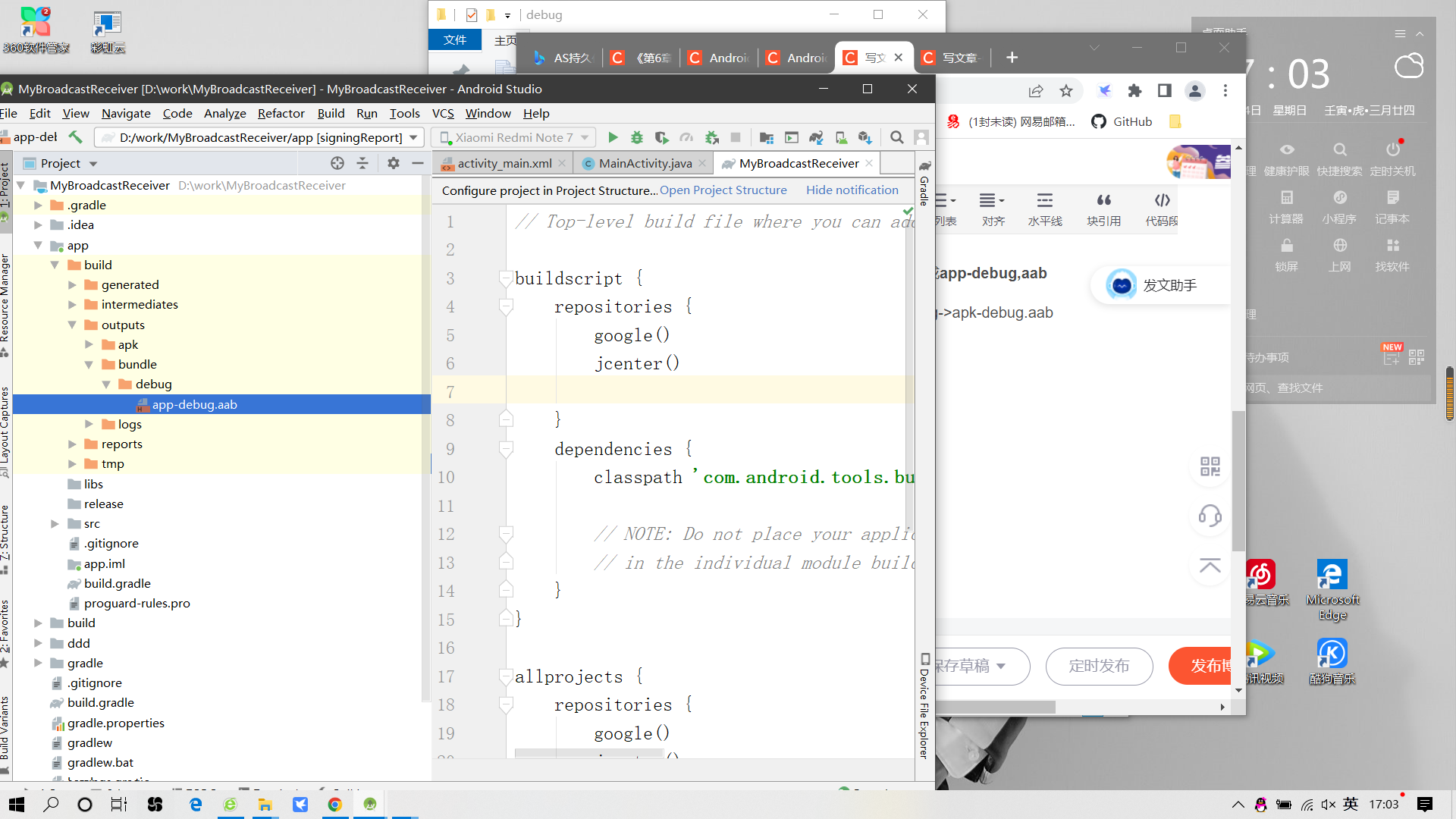Open the AVD Manager device icon
The image size is (1456, 819).
point(841,137)
